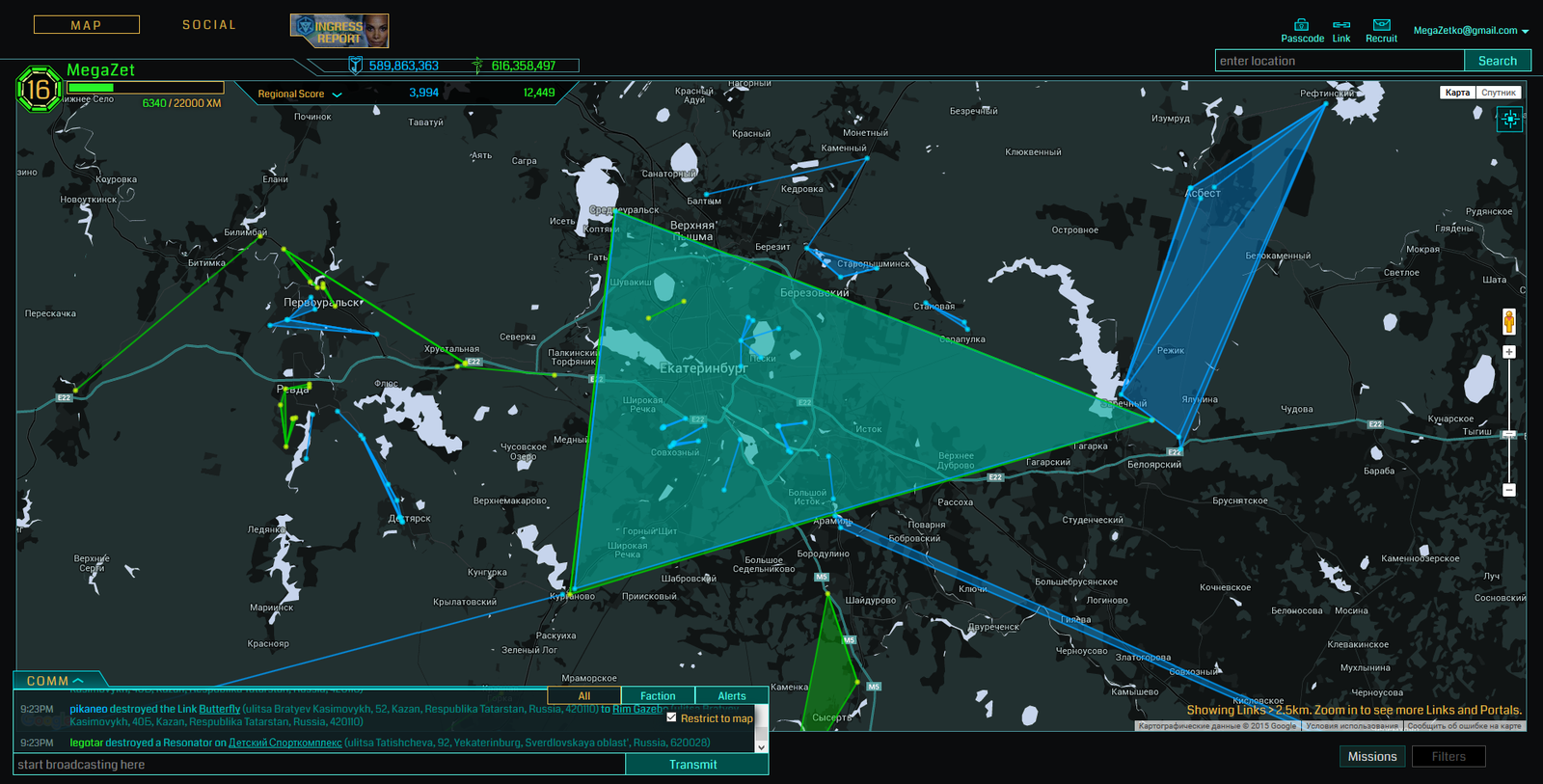Open the account email dropdown
The width and height of the screenshot is (1543, 784).
tap(1471, 31)
